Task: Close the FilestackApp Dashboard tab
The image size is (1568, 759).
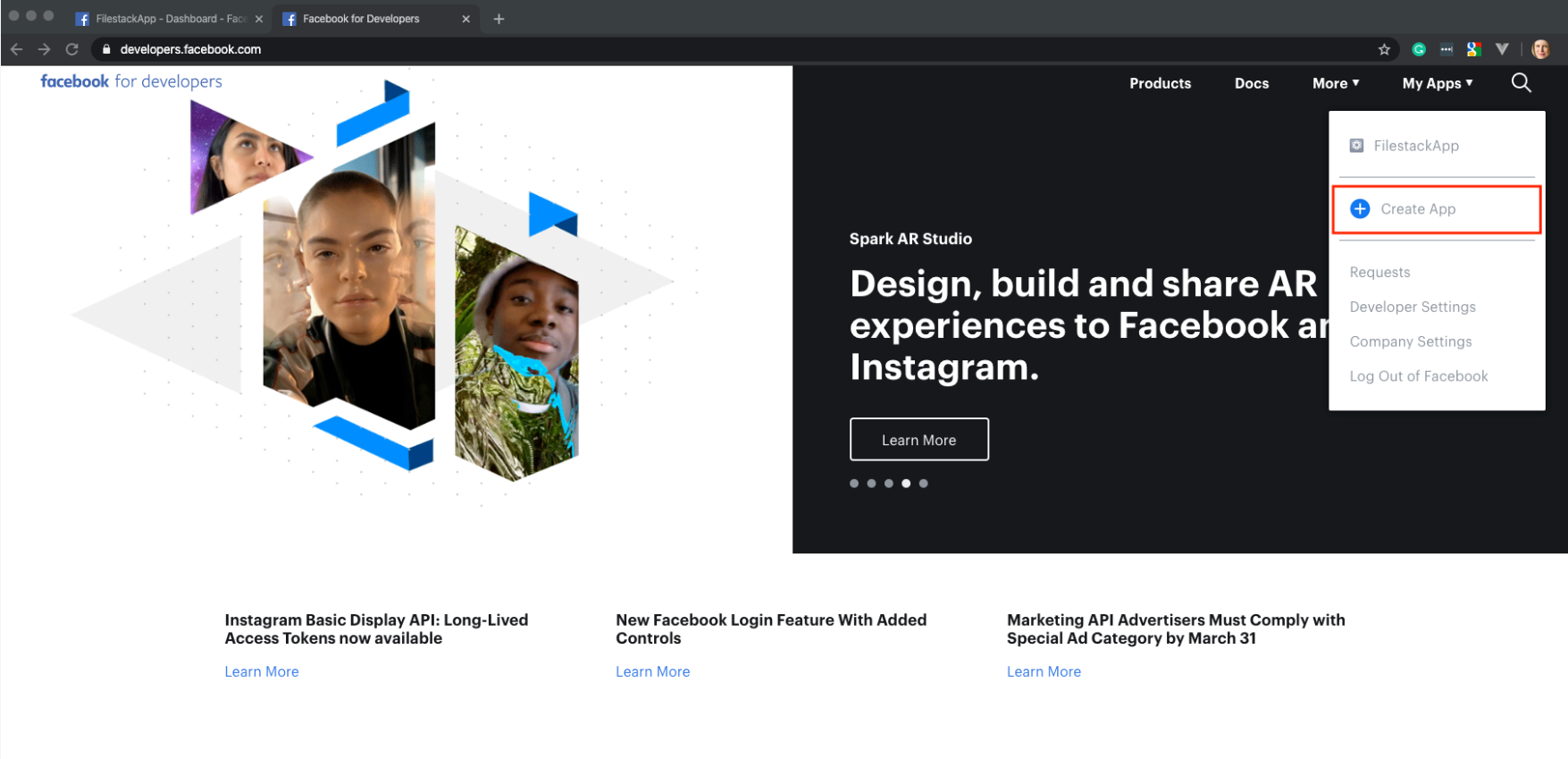Action: [259, 19]
